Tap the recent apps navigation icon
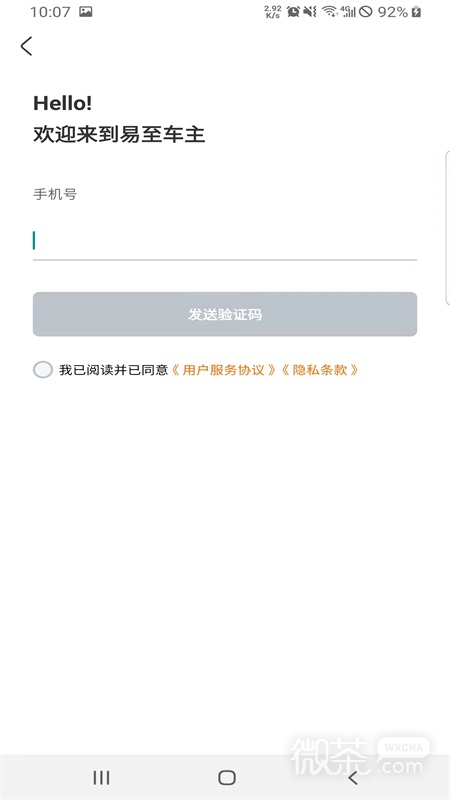450x800 pixels. pos(101,778)
